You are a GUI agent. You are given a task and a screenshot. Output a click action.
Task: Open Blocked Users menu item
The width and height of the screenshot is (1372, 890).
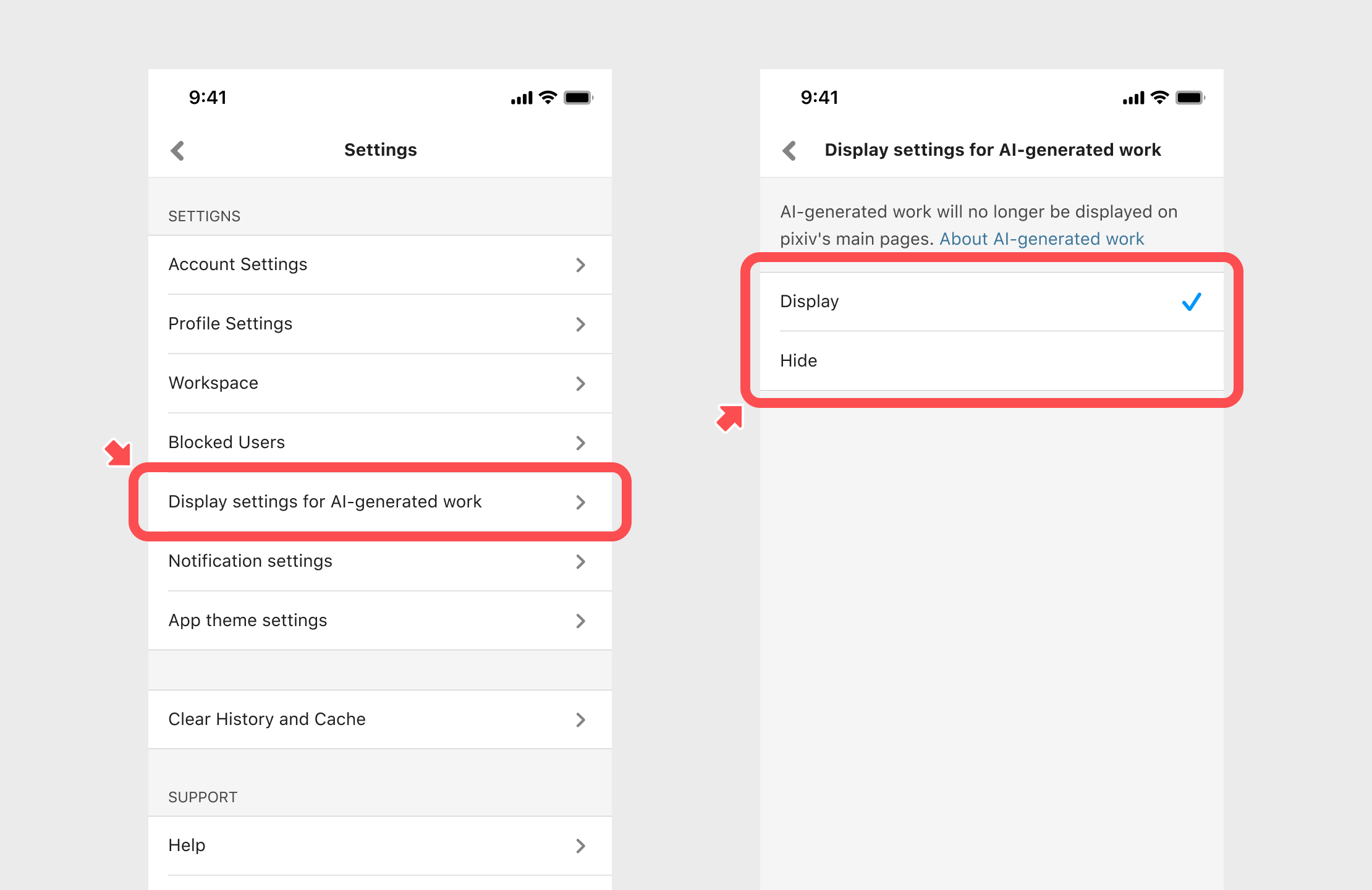380,443
